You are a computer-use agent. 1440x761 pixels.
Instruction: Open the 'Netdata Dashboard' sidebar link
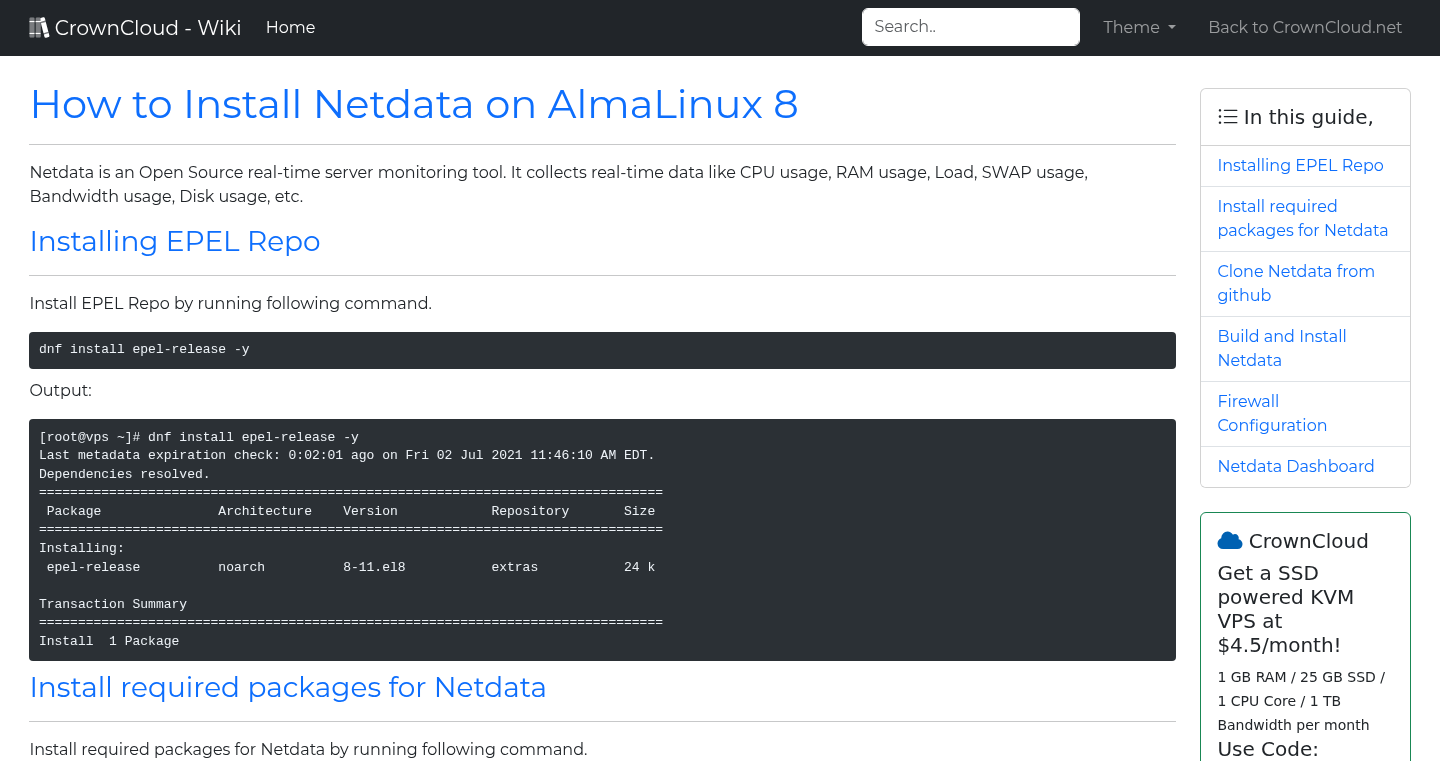pyautogui.click(x=1295, y=466)
